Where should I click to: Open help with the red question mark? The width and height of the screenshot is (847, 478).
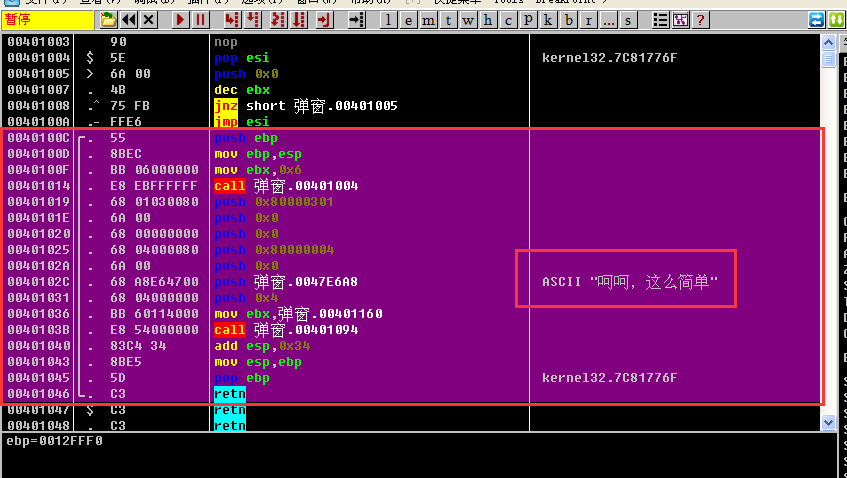click(x=700, y=20)
